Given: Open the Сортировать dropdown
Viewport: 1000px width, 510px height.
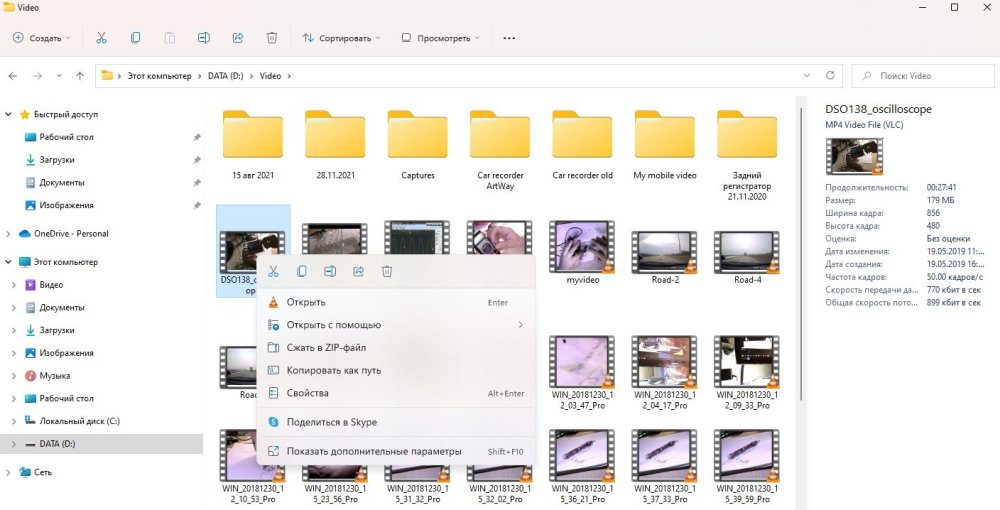Looking at the screenshot, I should pyautogui.click(x=342, y=38).
